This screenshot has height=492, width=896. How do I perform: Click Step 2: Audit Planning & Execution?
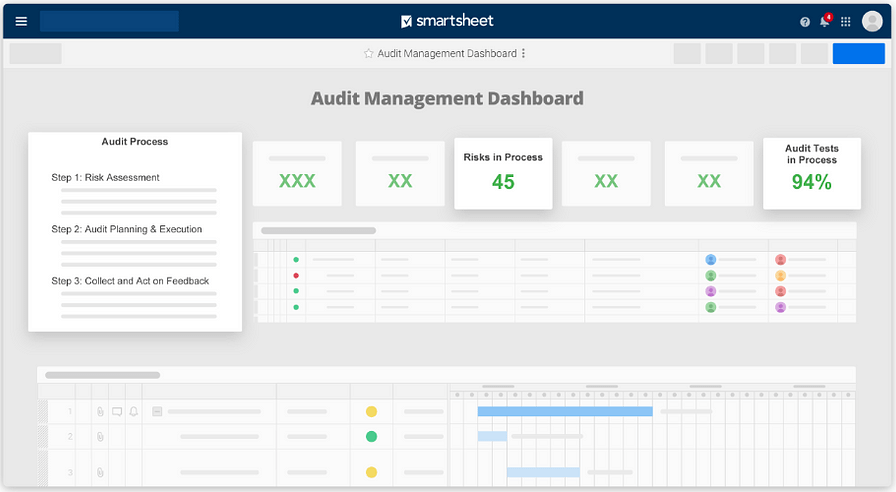(x=126, y=229)
